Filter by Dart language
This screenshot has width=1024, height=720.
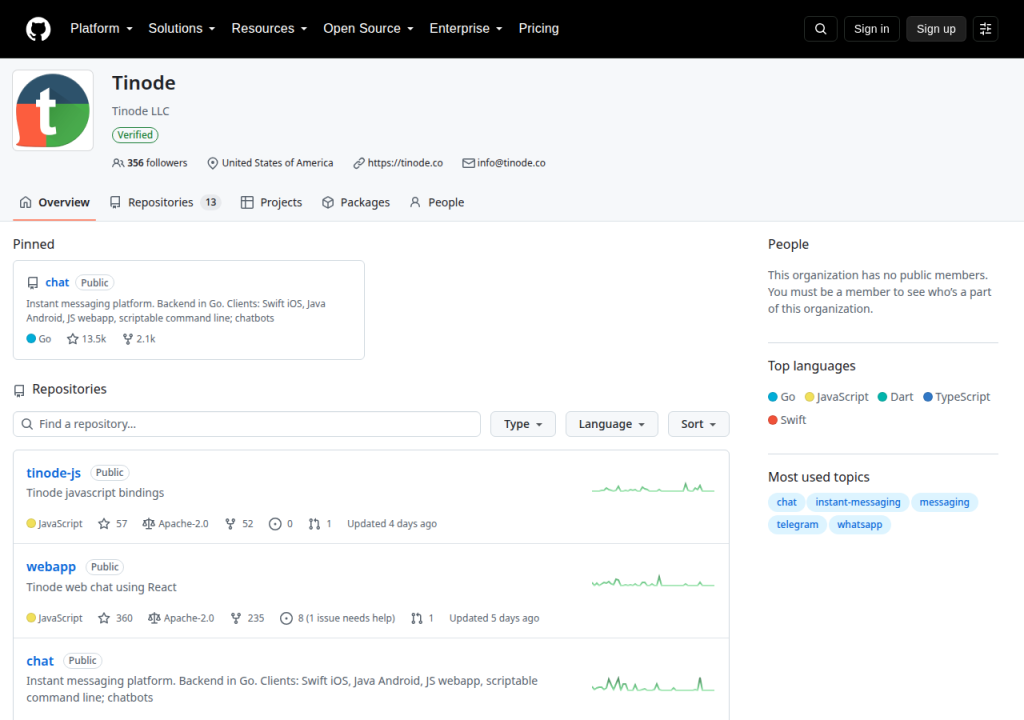tap(895, 397)
